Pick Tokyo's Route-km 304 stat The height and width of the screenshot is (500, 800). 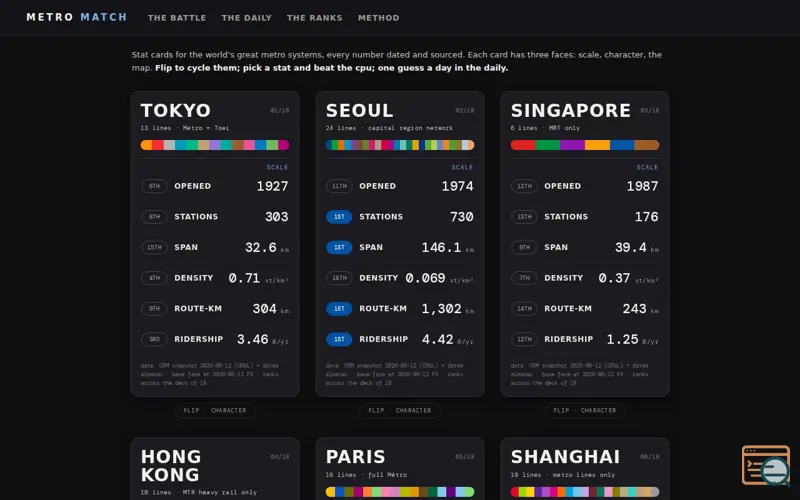(x=215, y=309)
